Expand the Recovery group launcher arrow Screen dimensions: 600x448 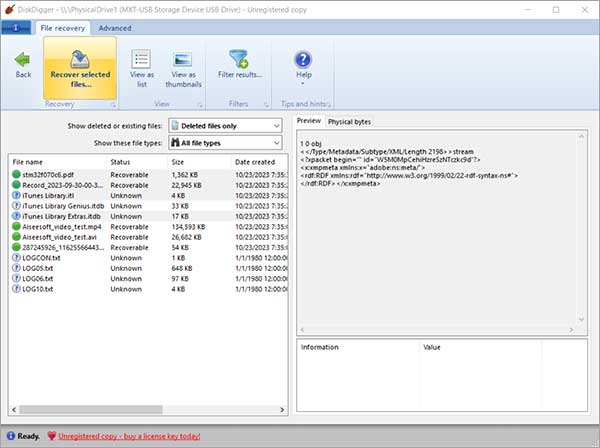point(112,103)
